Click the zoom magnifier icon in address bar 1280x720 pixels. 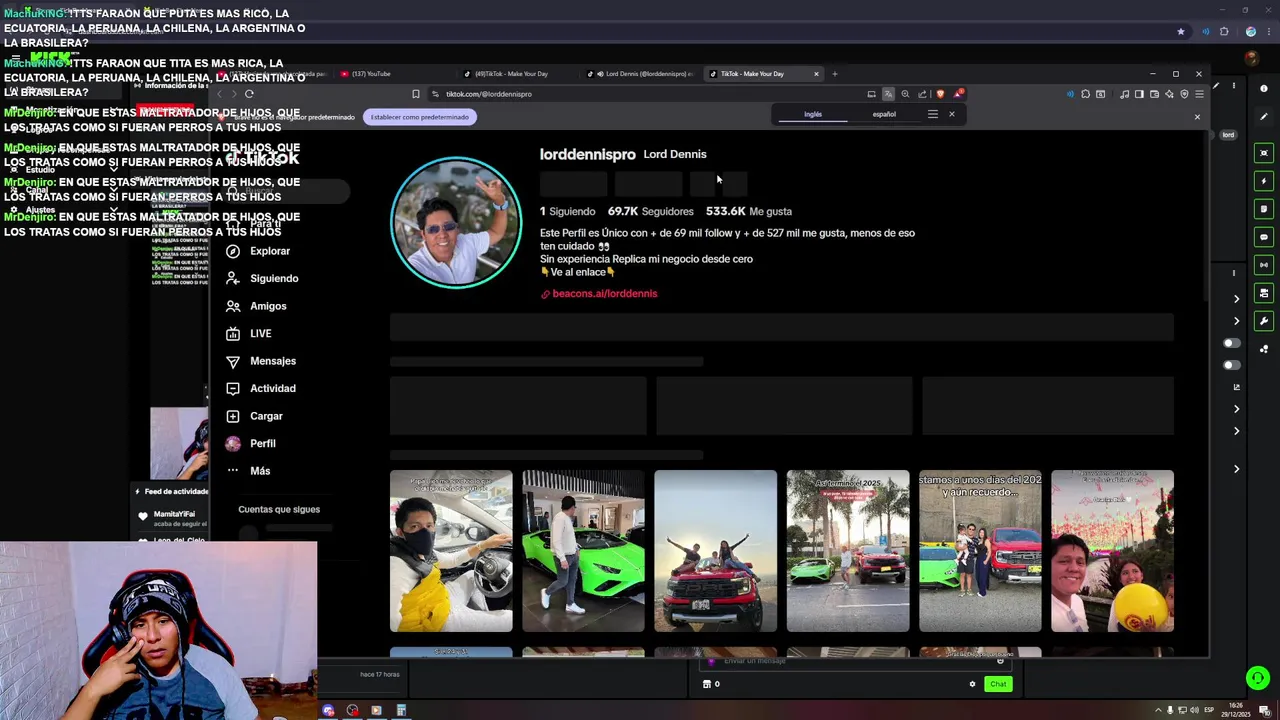coord(905,94)
